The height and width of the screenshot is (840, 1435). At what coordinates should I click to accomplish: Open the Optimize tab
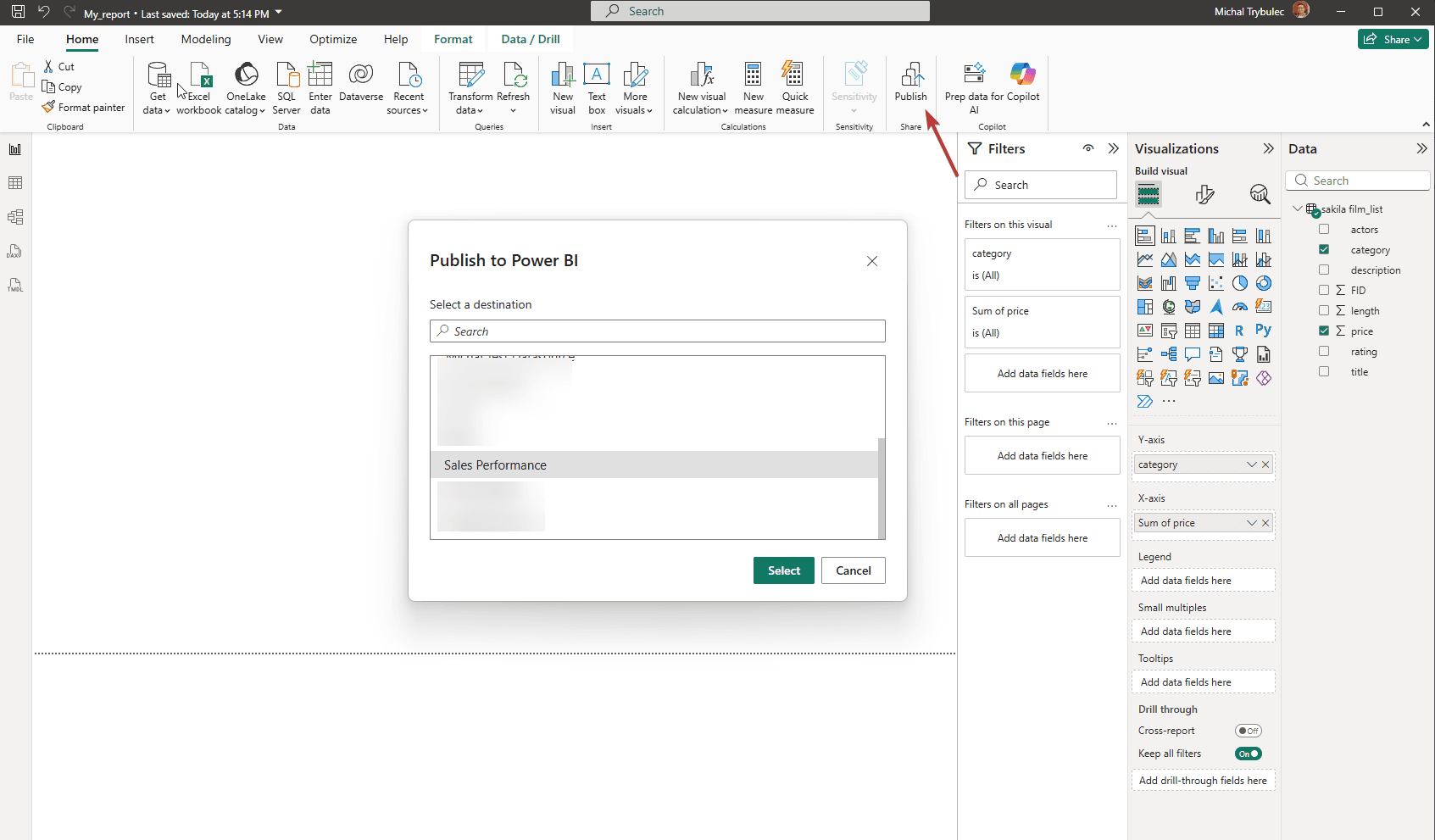pos(333,39)
